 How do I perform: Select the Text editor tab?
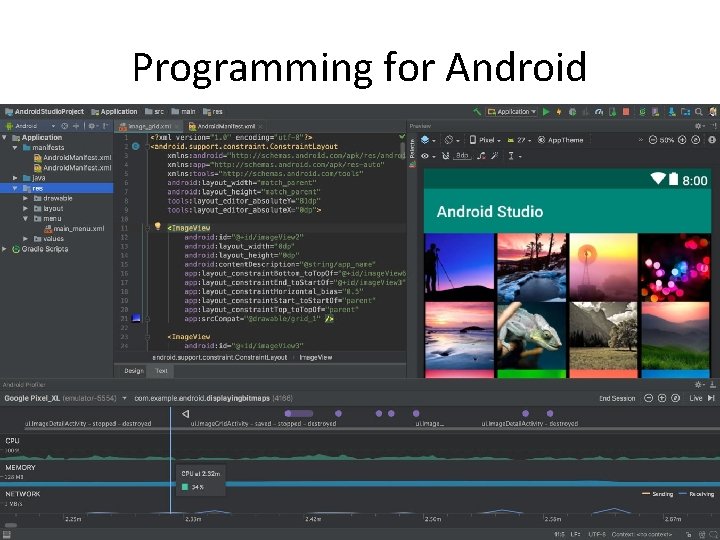coord(161,371)
